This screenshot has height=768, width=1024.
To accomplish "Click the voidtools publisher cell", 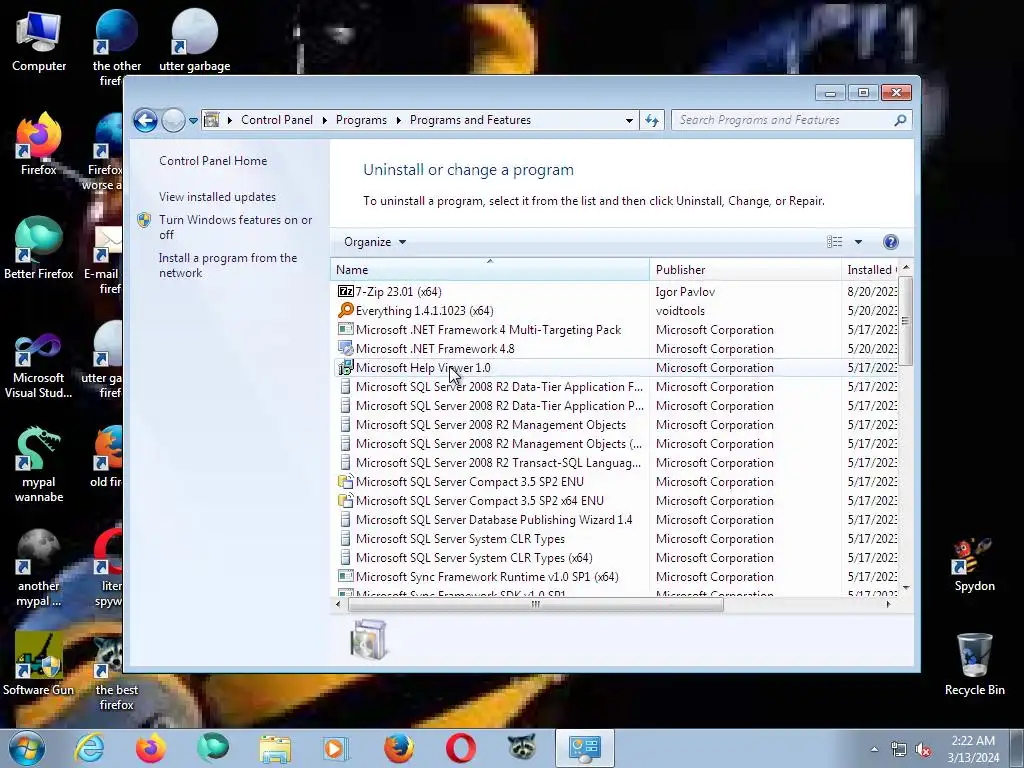I will 680,311.
